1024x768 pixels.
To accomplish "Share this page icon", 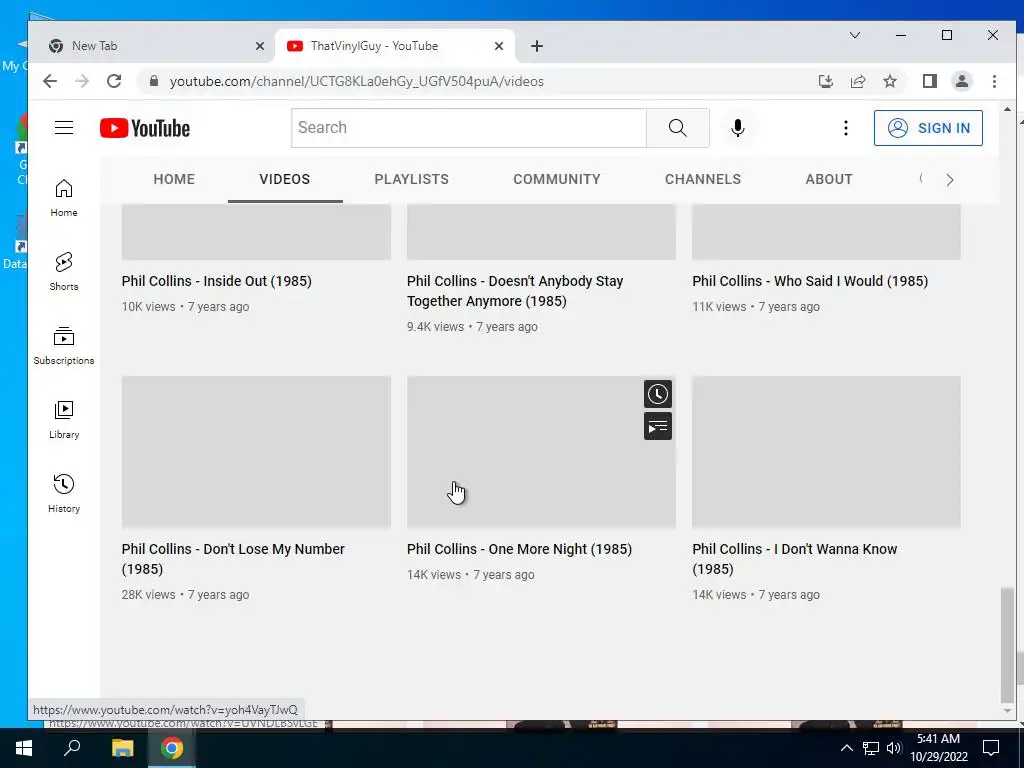I will 857,81.
